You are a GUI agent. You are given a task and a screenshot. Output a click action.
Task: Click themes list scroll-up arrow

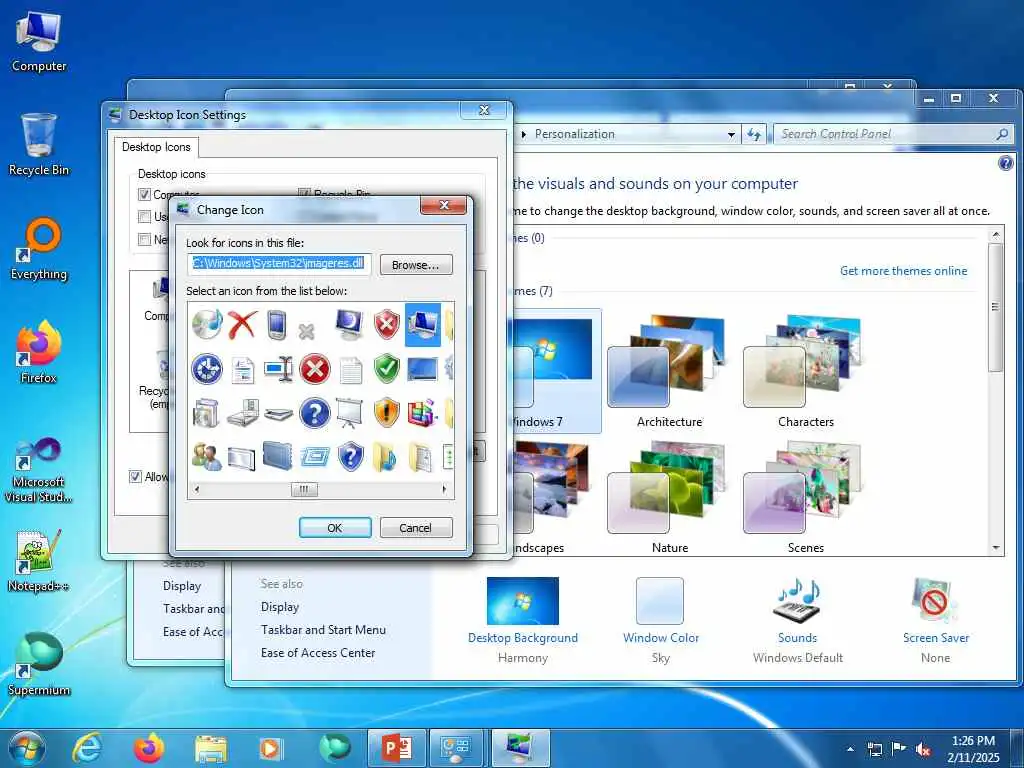click(x=996, y=234)
